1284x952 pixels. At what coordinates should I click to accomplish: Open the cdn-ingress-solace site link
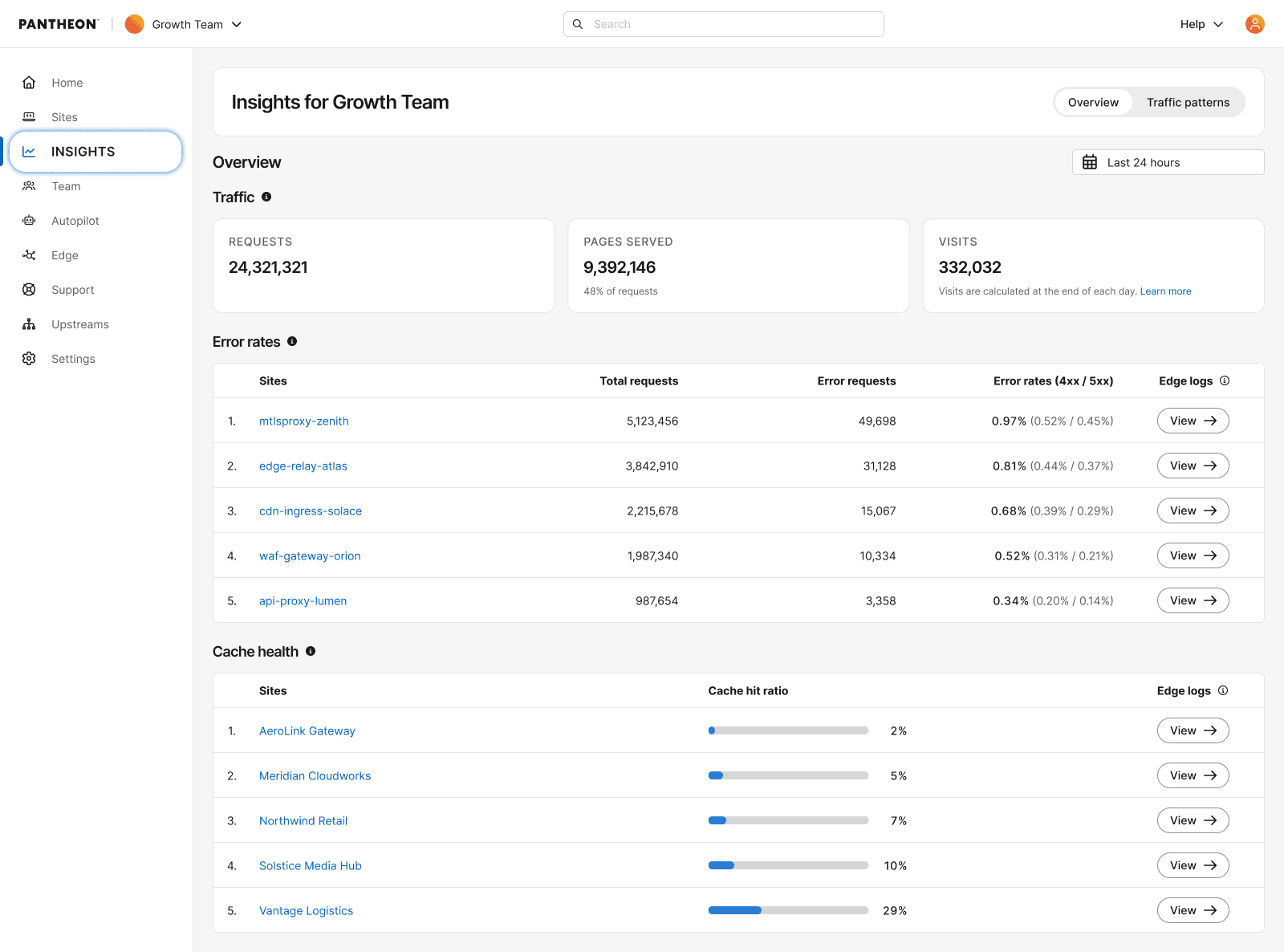coord(311,511)
